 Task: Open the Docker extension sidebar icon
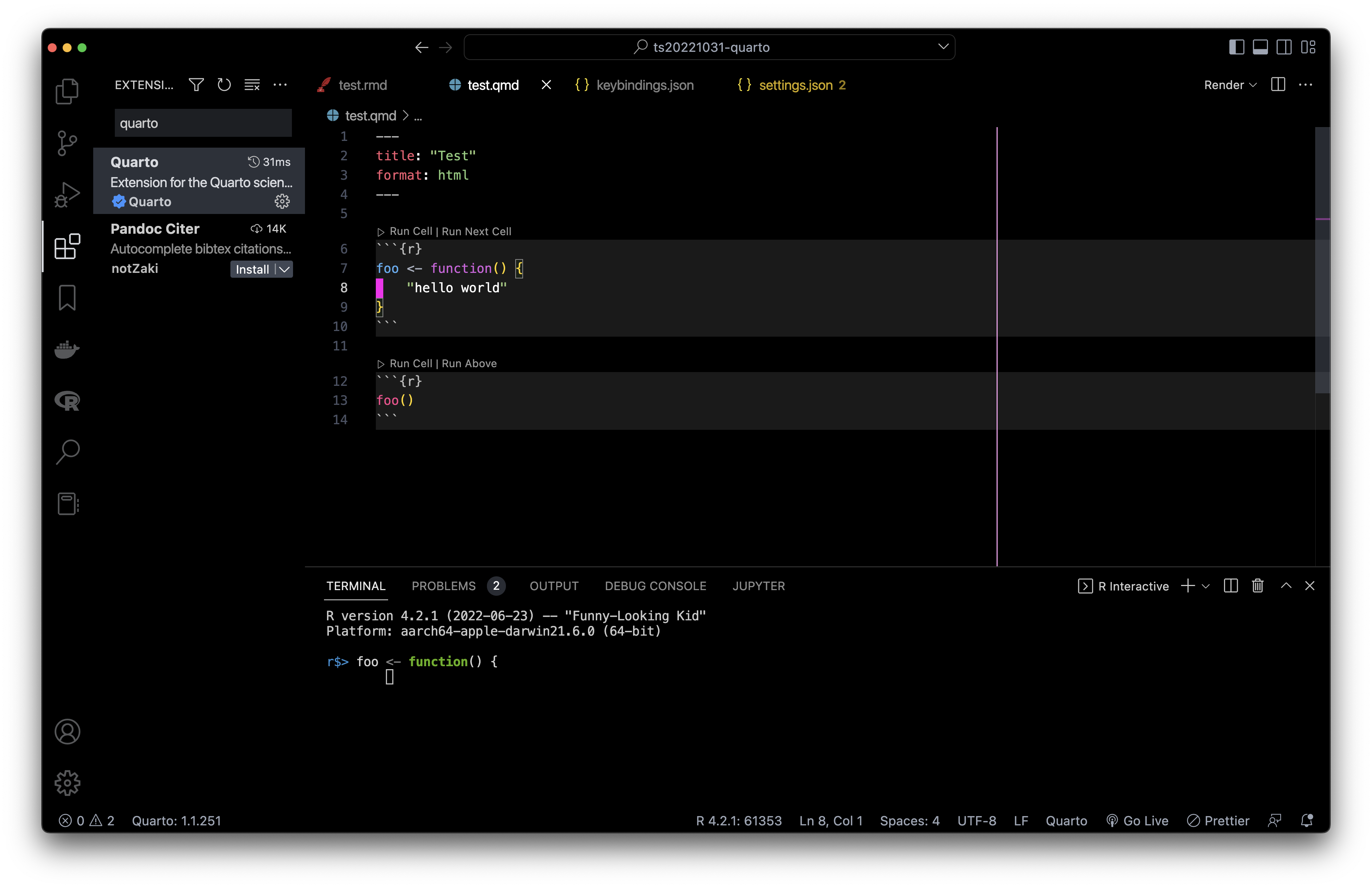click(67, 350)
